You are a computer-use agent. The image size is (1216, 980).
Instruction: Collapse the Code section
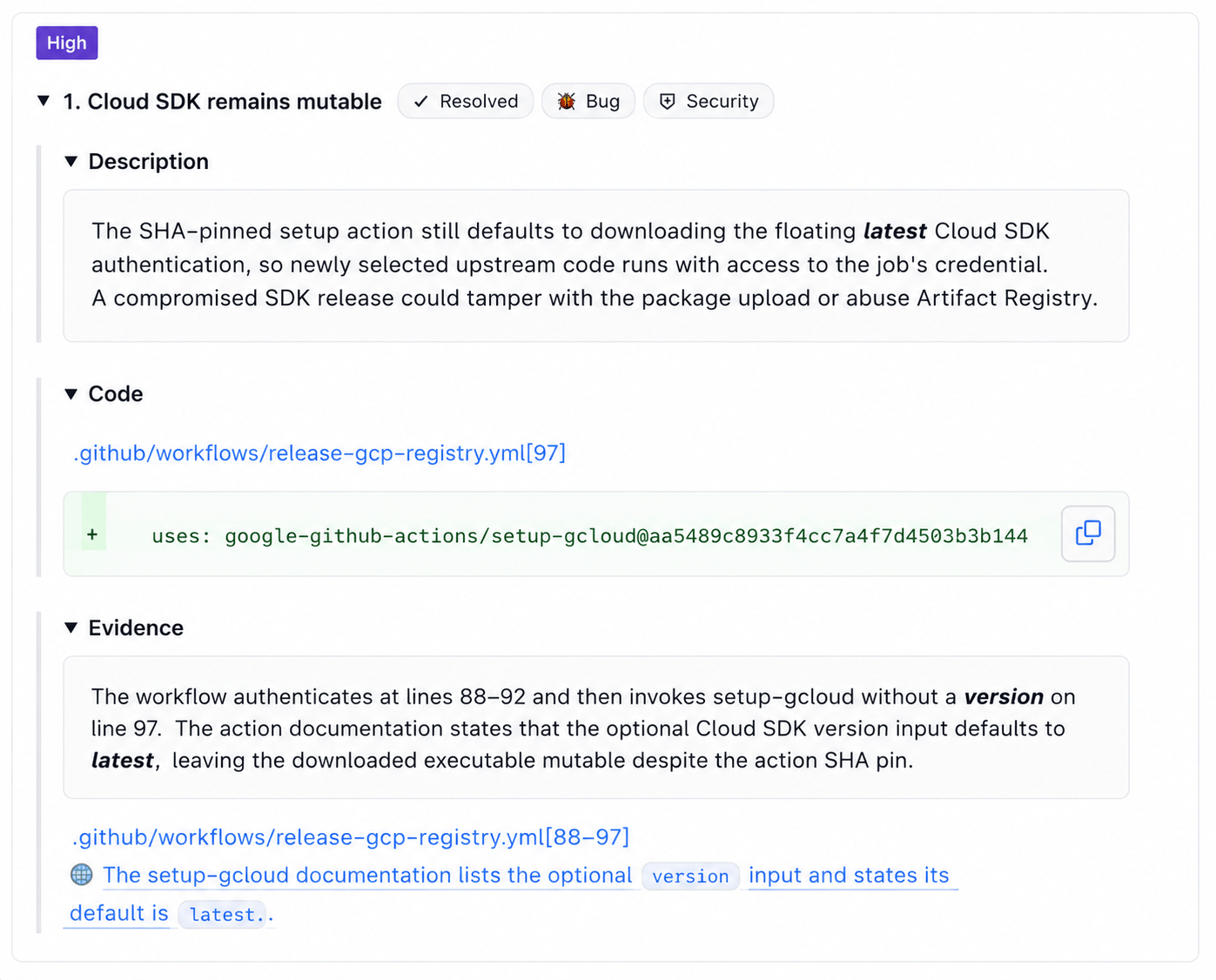tap(71, 394)
